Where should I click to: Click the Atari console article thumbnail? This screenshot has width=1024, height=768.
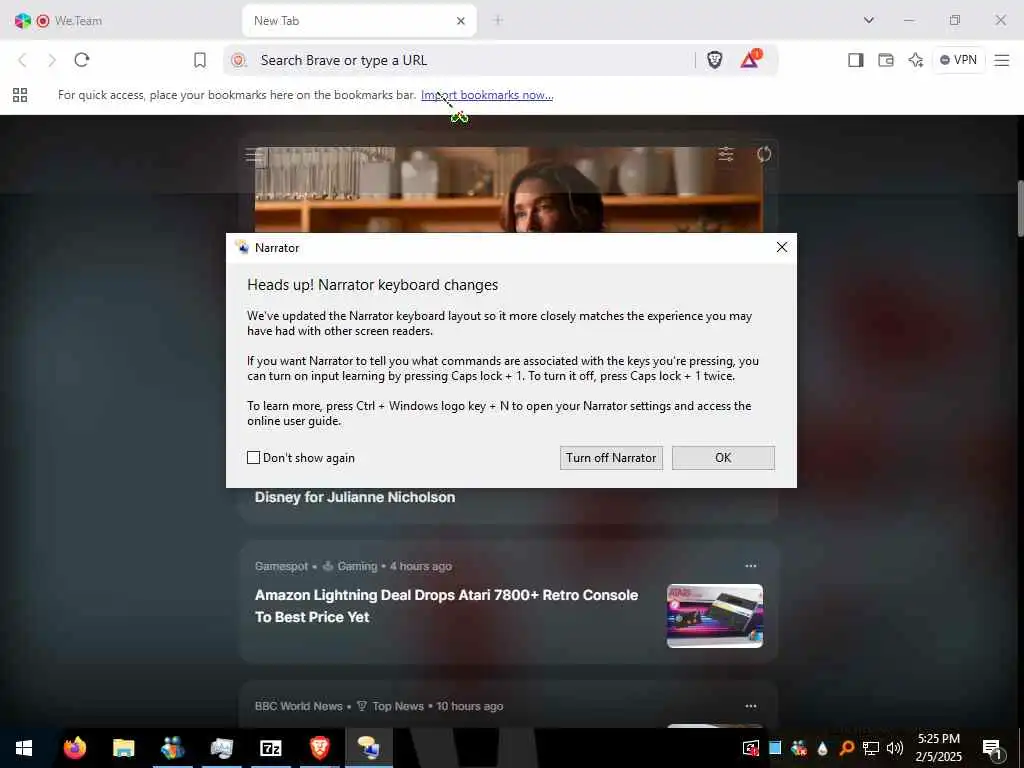pos(714,616)
